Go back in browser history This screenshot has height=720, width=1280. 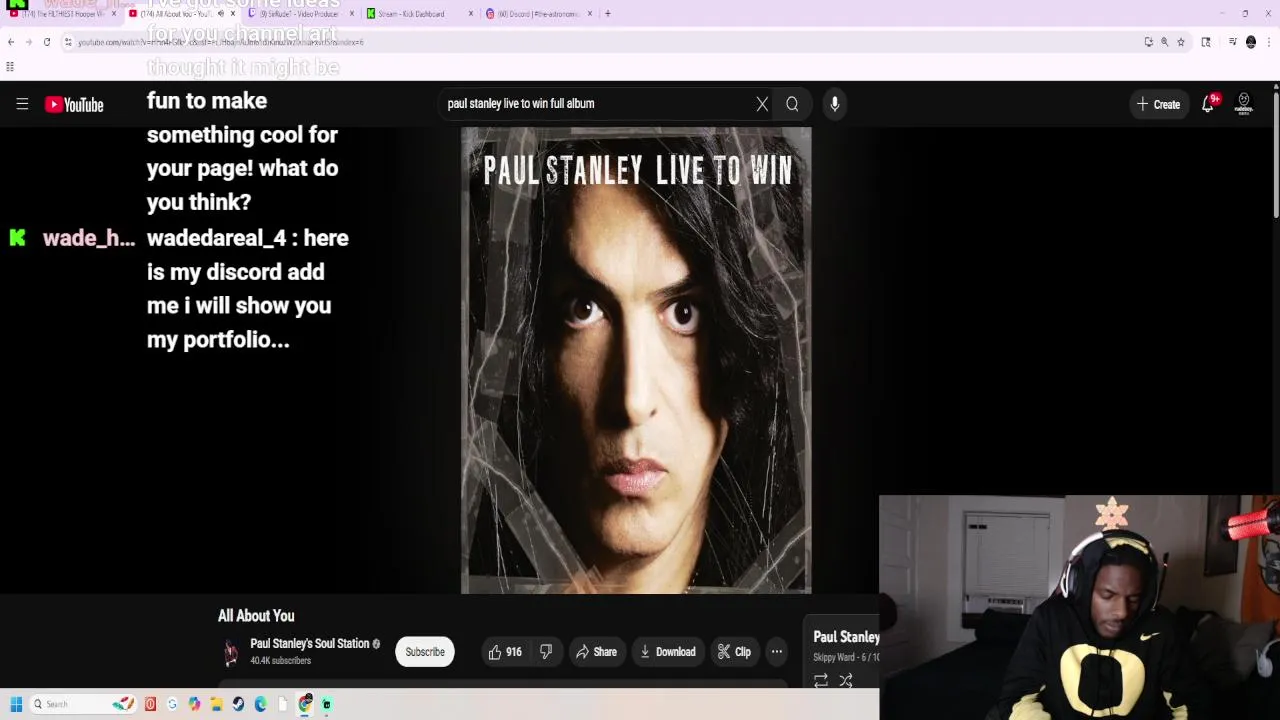pyautogui.click(x=11, y=42)
